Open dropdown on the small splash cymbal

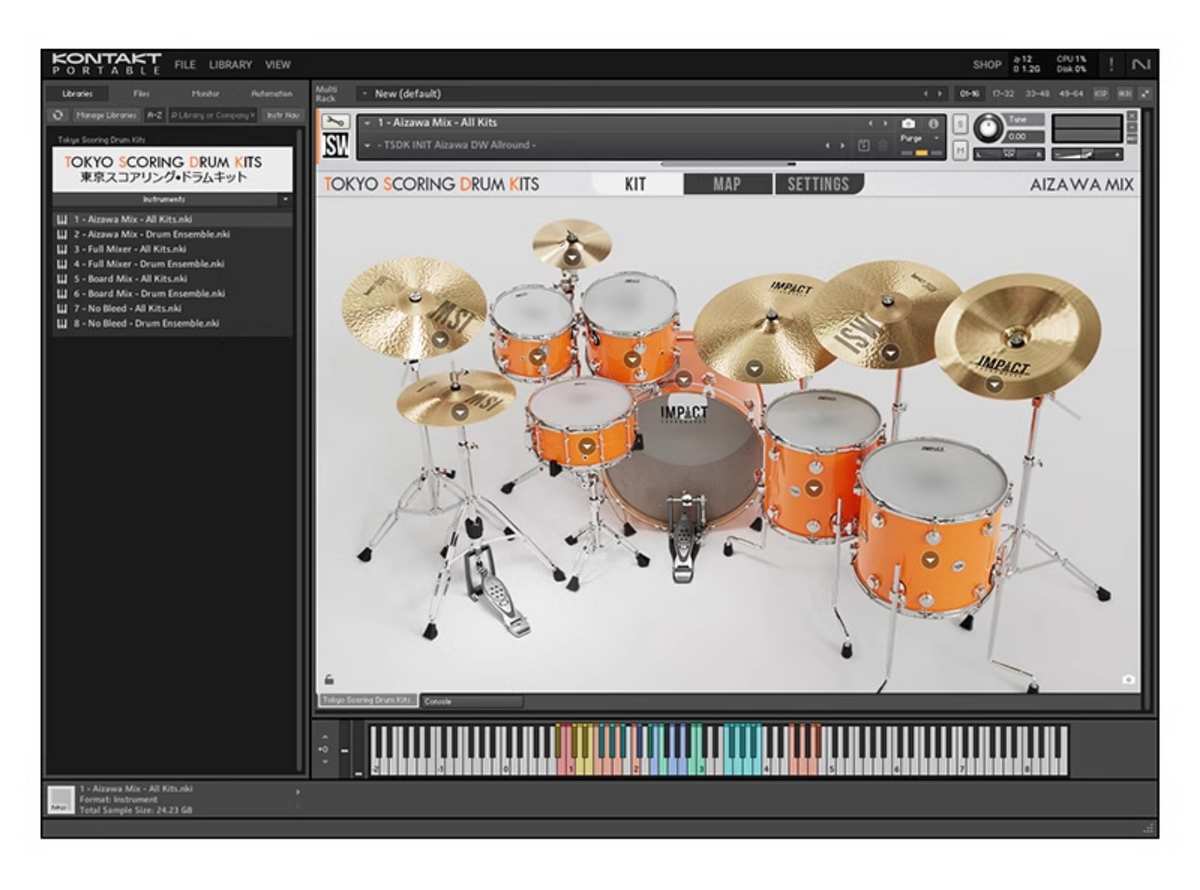click(x=571, y=257)
